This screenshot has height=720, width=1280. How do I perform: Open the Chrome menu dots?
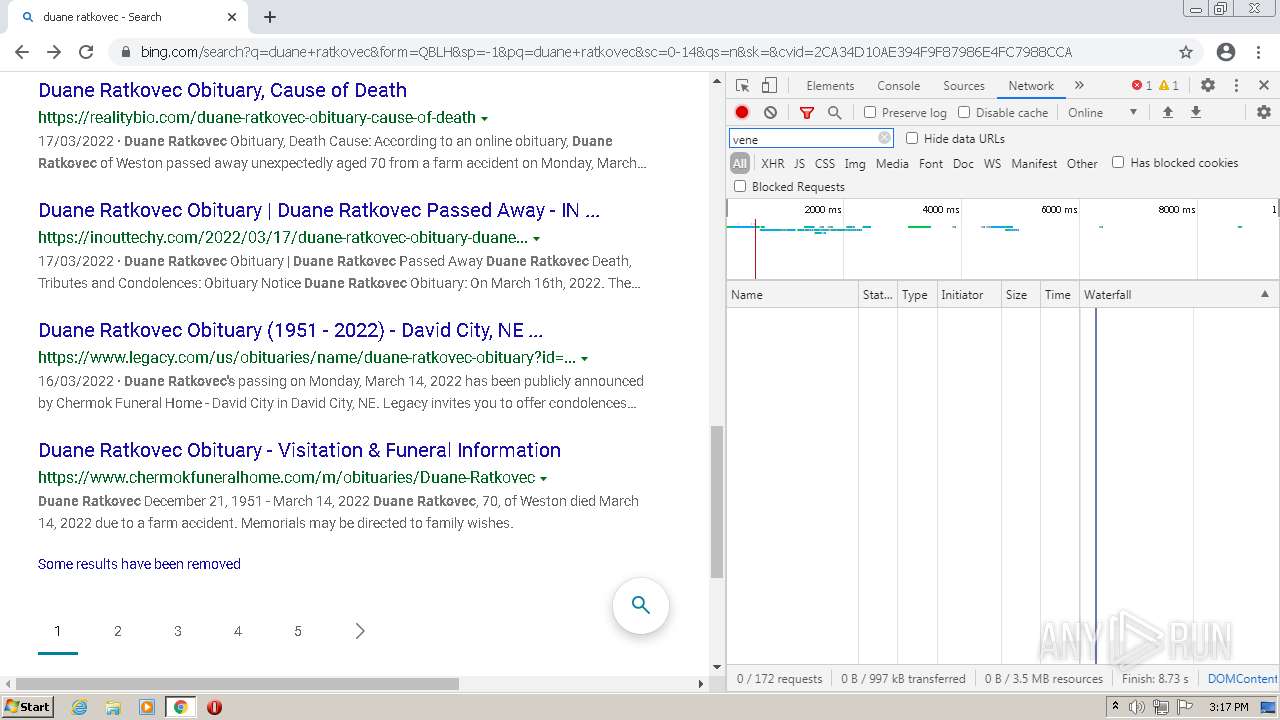coord(1259,52)
